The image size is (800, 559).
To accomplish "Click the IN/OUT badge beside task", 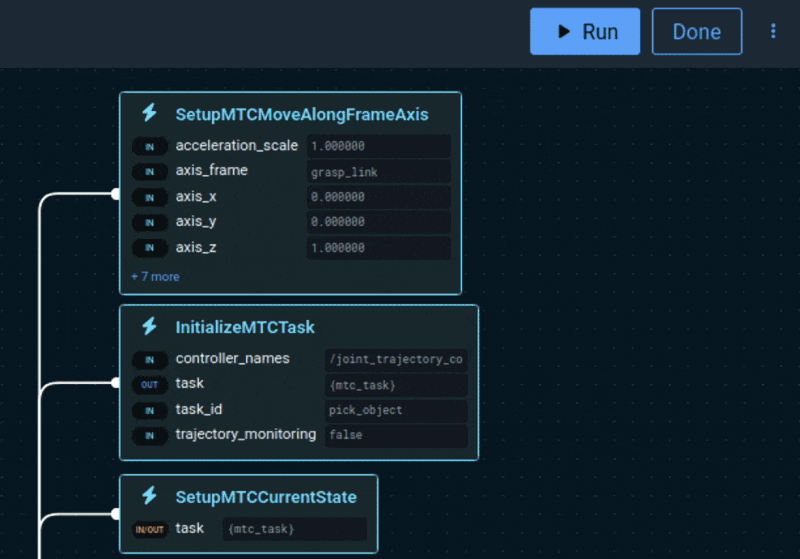I will click(149, 529).
